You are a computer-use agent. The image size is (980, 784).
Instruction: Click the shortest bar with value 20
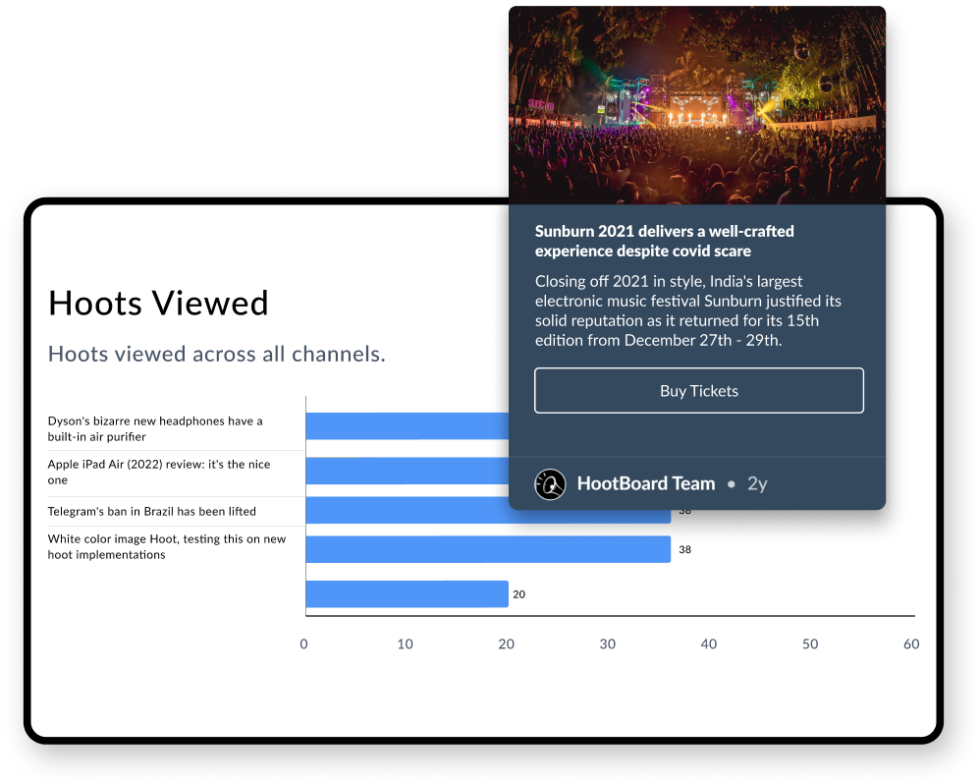click(x=406, y=594)
